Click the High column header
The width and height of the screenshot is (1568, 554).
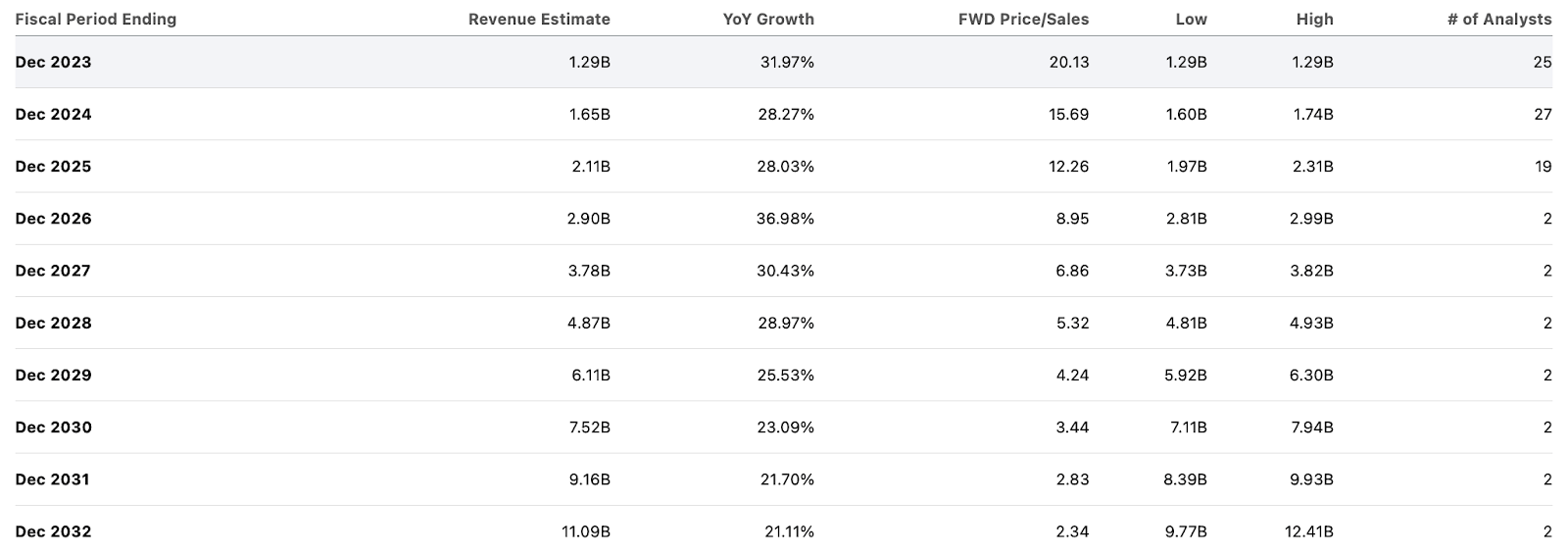pyautogui.click(x=1314, y=19)
